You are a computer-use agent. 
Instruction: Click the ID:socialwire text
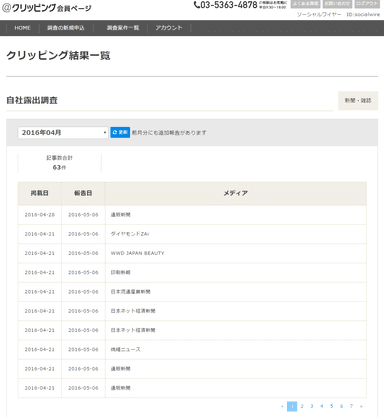click(363, 15)
